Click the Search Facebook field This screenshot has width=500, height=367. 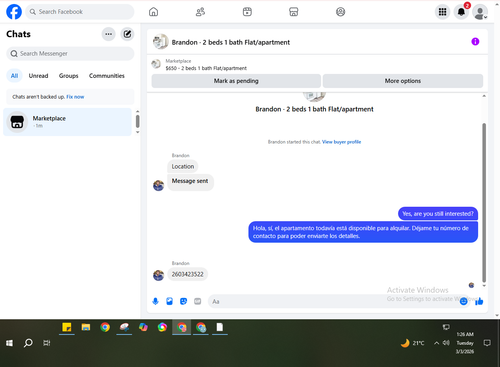[80, 12]
